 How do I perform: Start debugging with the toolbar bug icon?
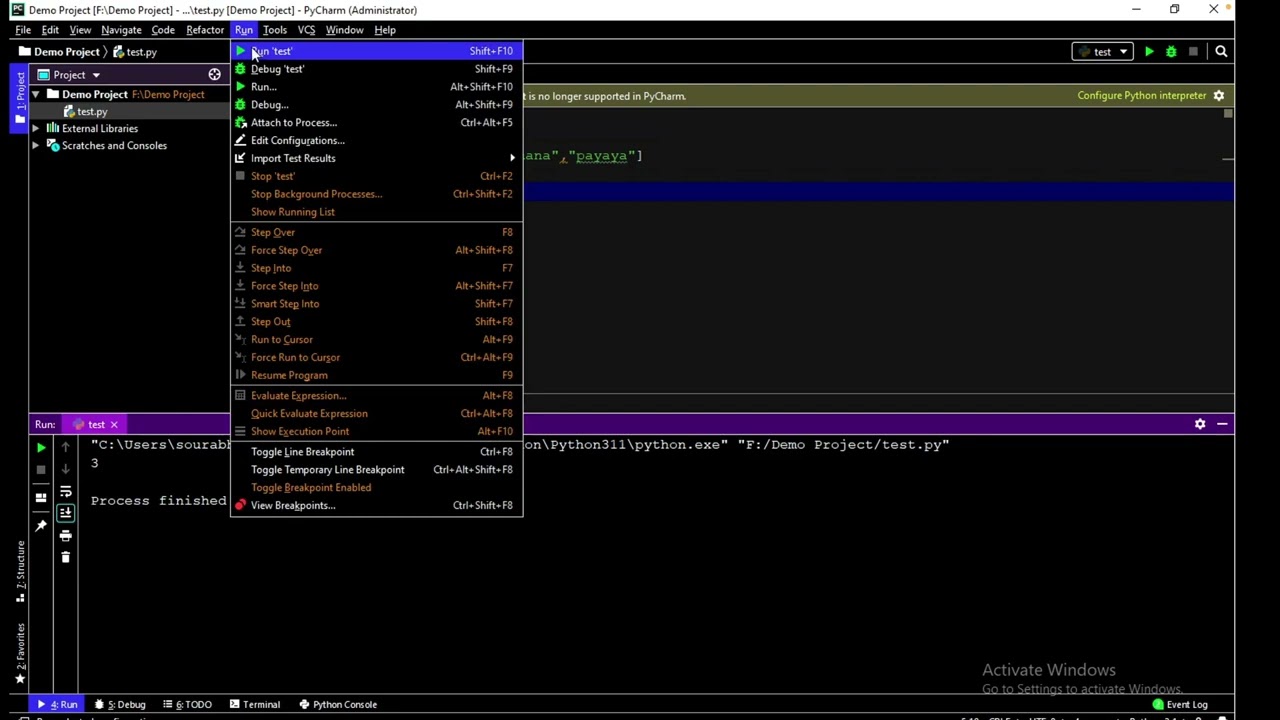(x=1171, y=52)
